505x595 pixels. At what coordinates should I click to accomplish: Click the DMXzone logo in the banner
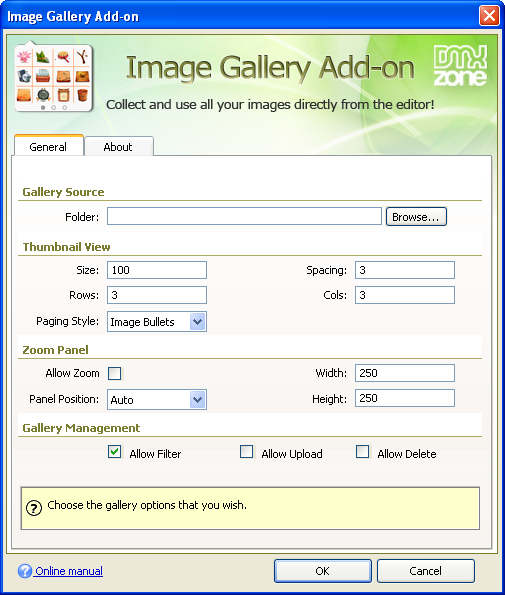[x=460, y=66]
